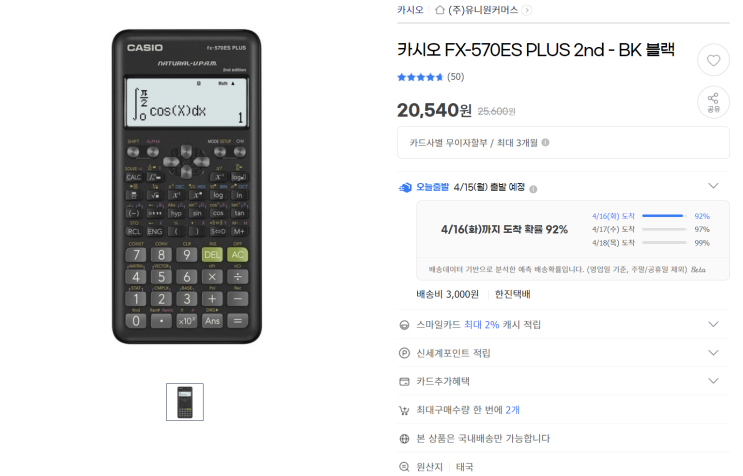The image size is (743, 476).
Task: Click the card benefits icon
Action: pos(404,381)
